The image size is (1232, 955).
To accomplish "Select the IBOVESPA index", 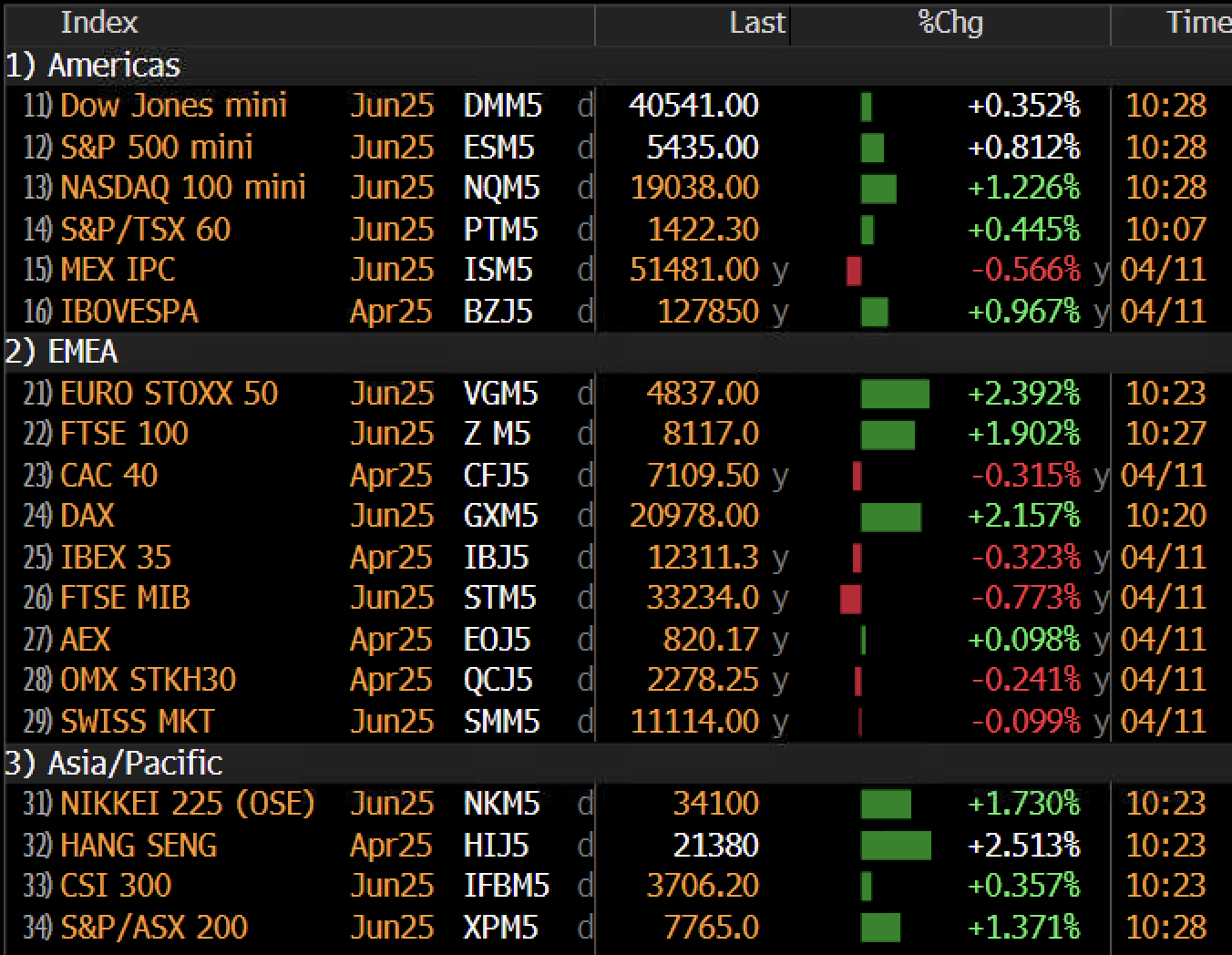I will point(128,311).
